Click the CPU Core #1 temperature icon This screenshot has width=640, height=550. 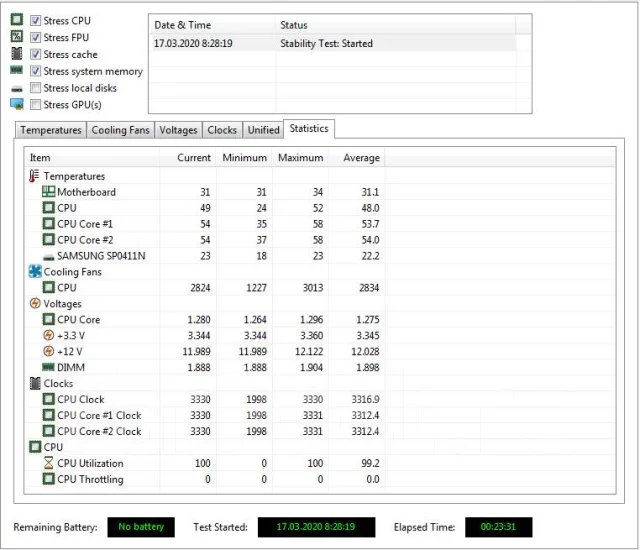tap(49, 224)
